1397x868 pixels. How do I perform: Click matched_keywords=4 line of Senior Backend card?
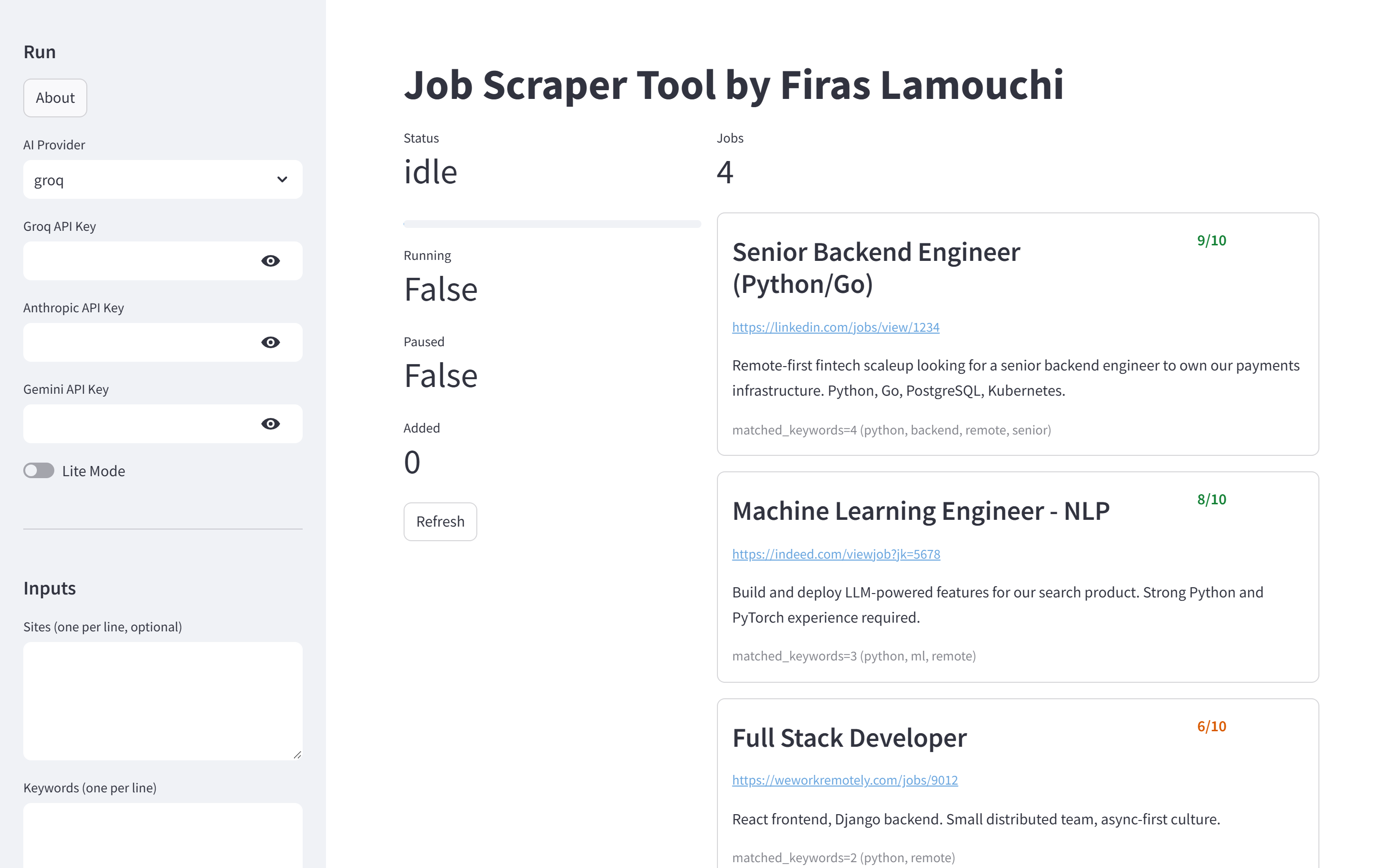click(892, 430)
